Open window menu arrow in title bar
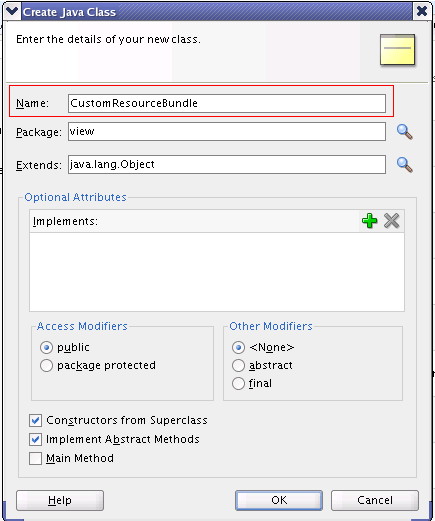435x521 pixels. coord(12,11)
